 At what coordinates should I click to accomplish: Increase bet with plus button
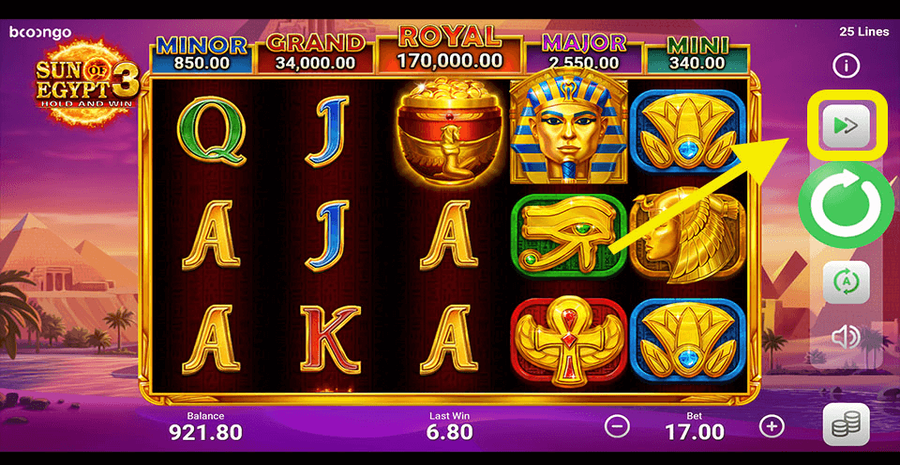pos(771,427)
